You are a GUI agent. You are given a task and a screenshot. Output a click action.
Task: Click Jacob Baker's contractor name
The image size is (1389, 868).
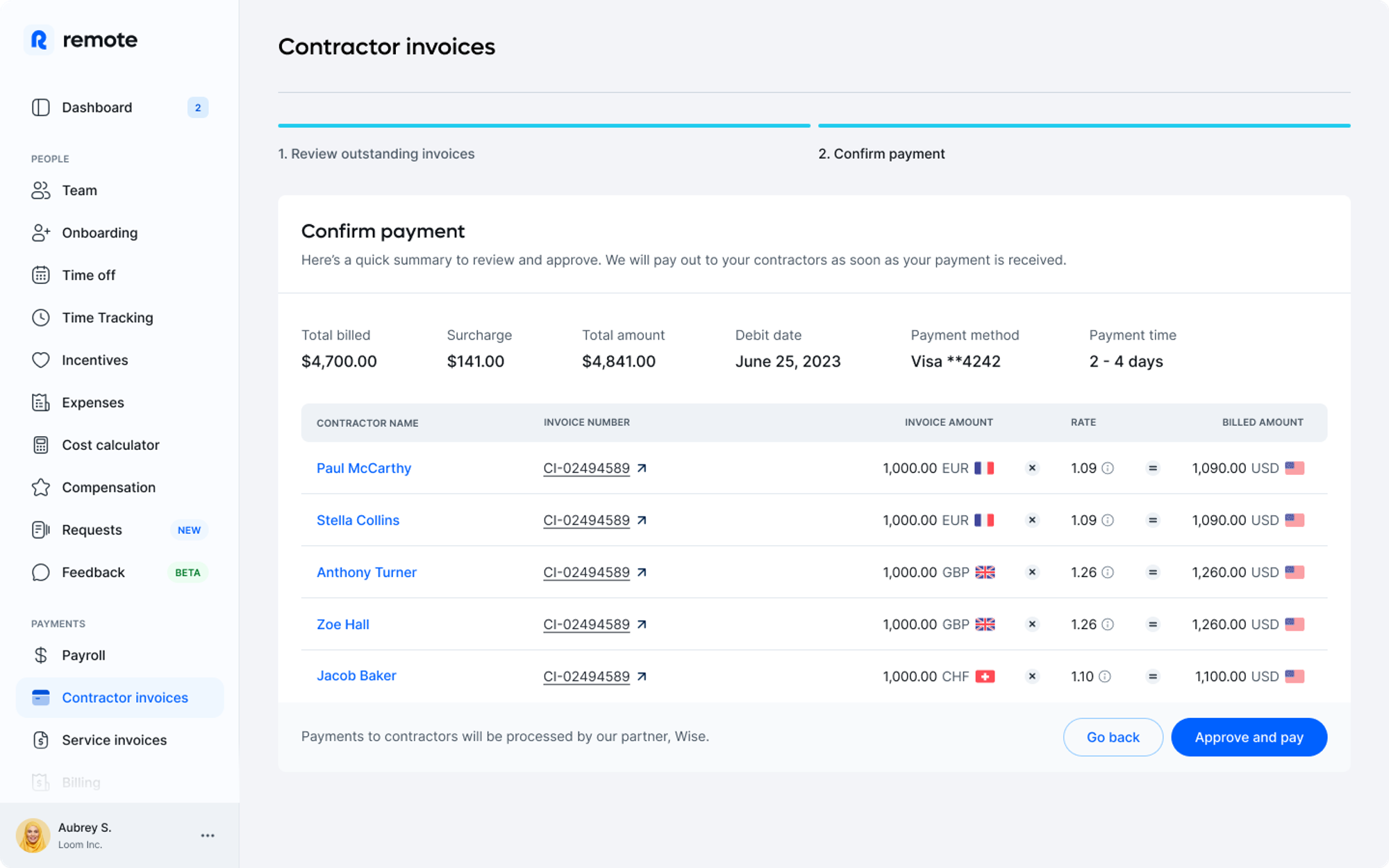[356, 675]
